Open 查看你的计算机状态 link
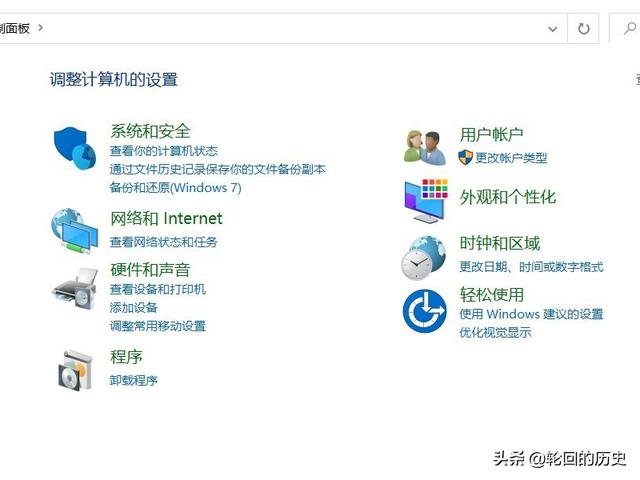Screen dimensions: 640x480 tap(164, 151)
